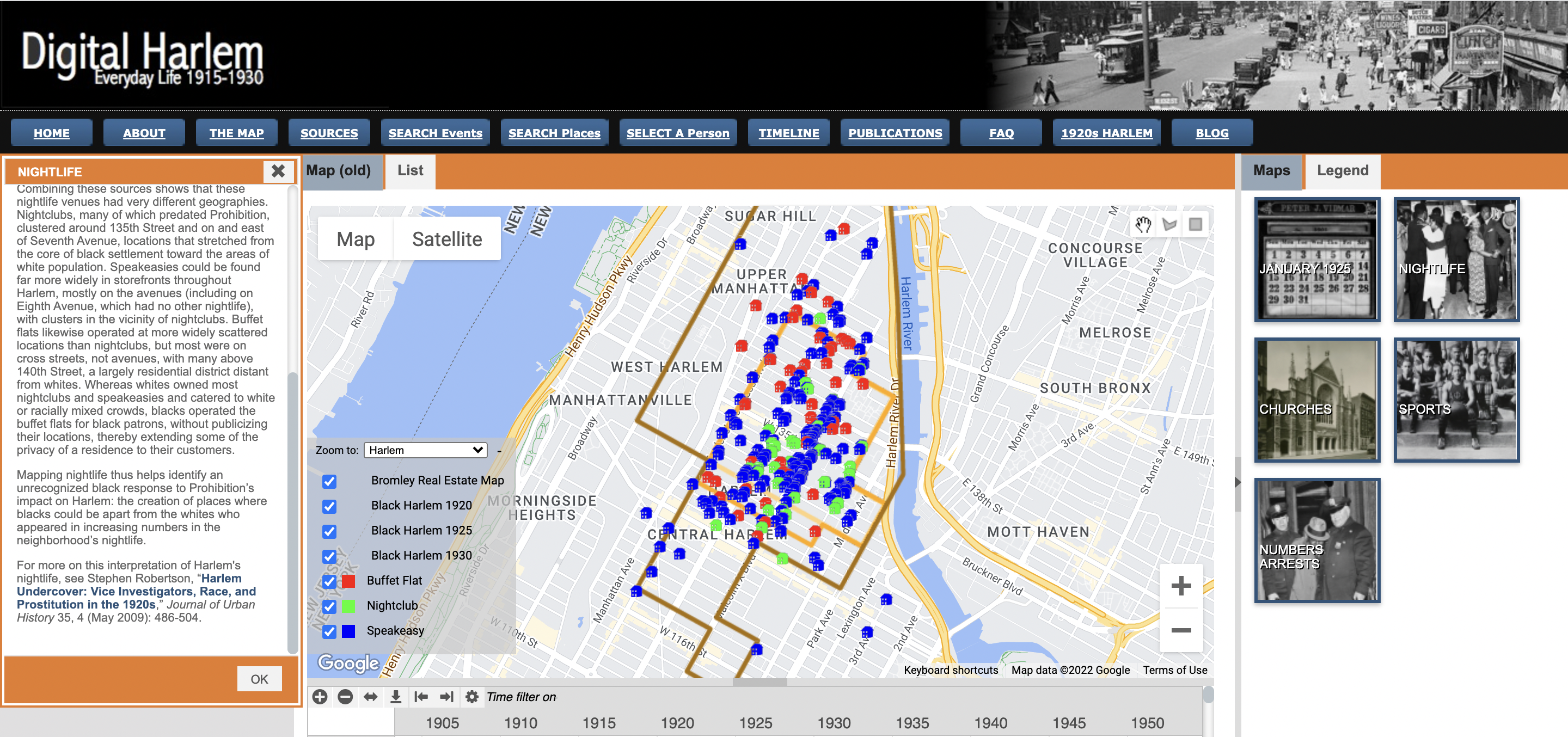The width and height of the screenshot is (1568, 737).
Task: Open the Churches map thumbnail
Action: (x=1316, y=400)
